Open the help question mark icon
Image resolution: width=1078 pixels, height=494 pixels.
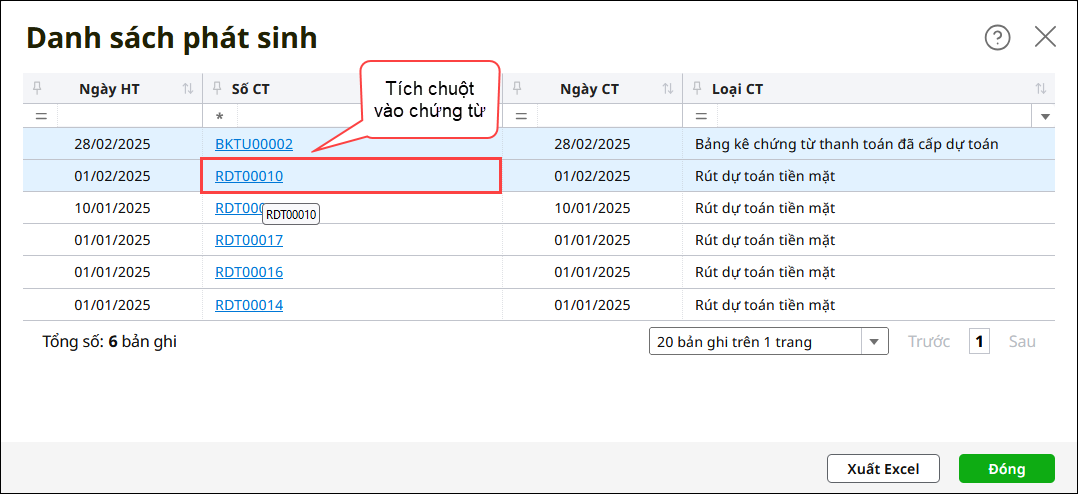coord(997,38)
